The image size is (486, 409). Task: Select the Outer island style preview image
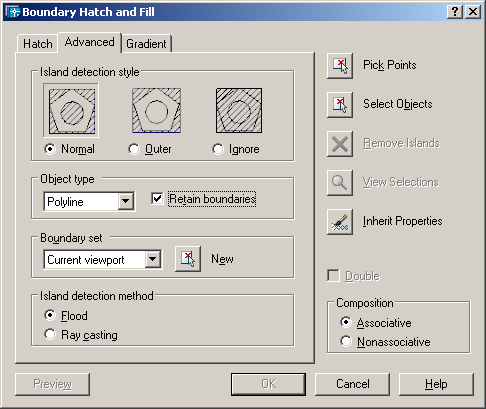click(x=156, y=110)
